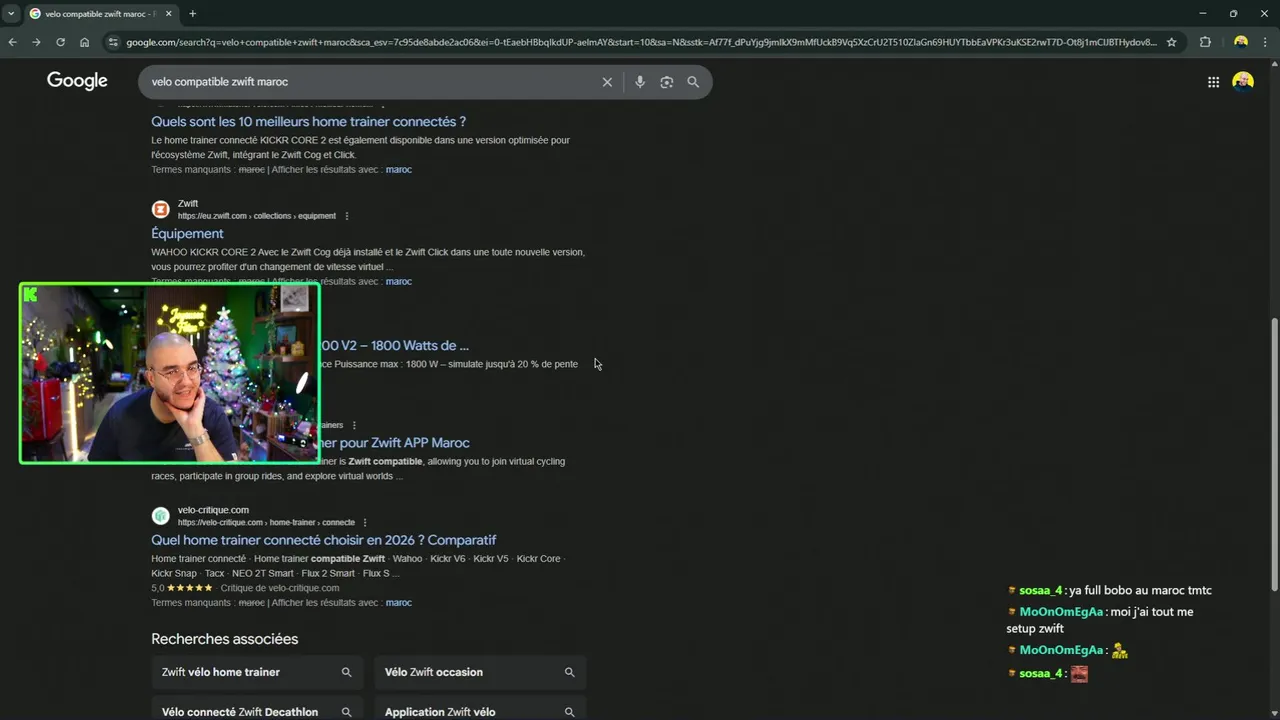Click the eu.zwift.com collections URL text

257,216
